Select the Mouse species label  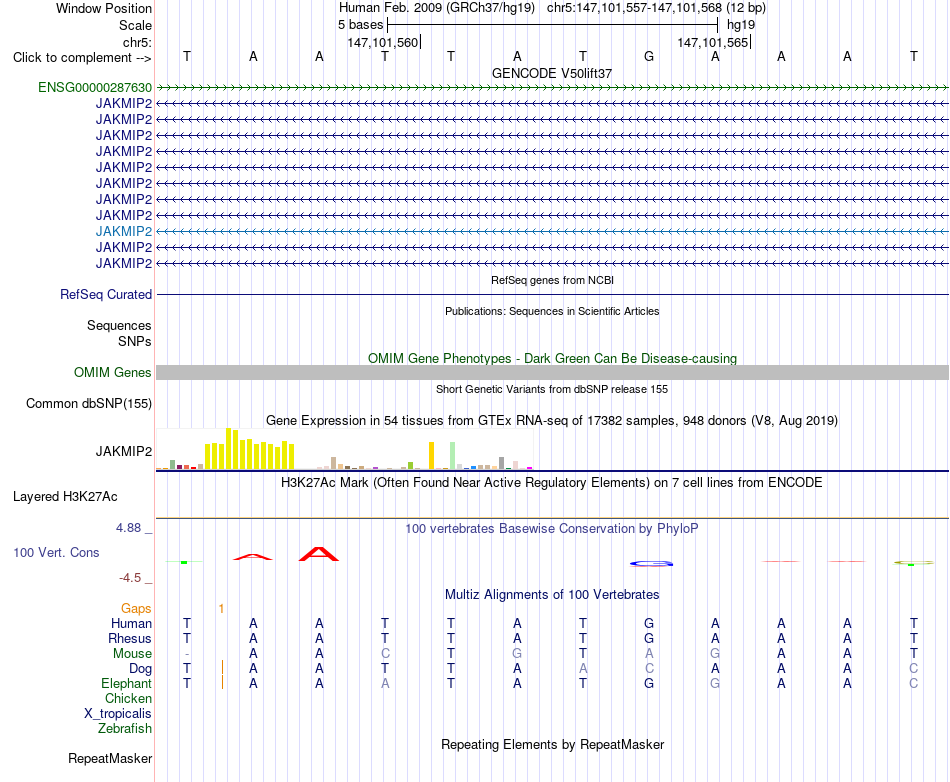132,654
